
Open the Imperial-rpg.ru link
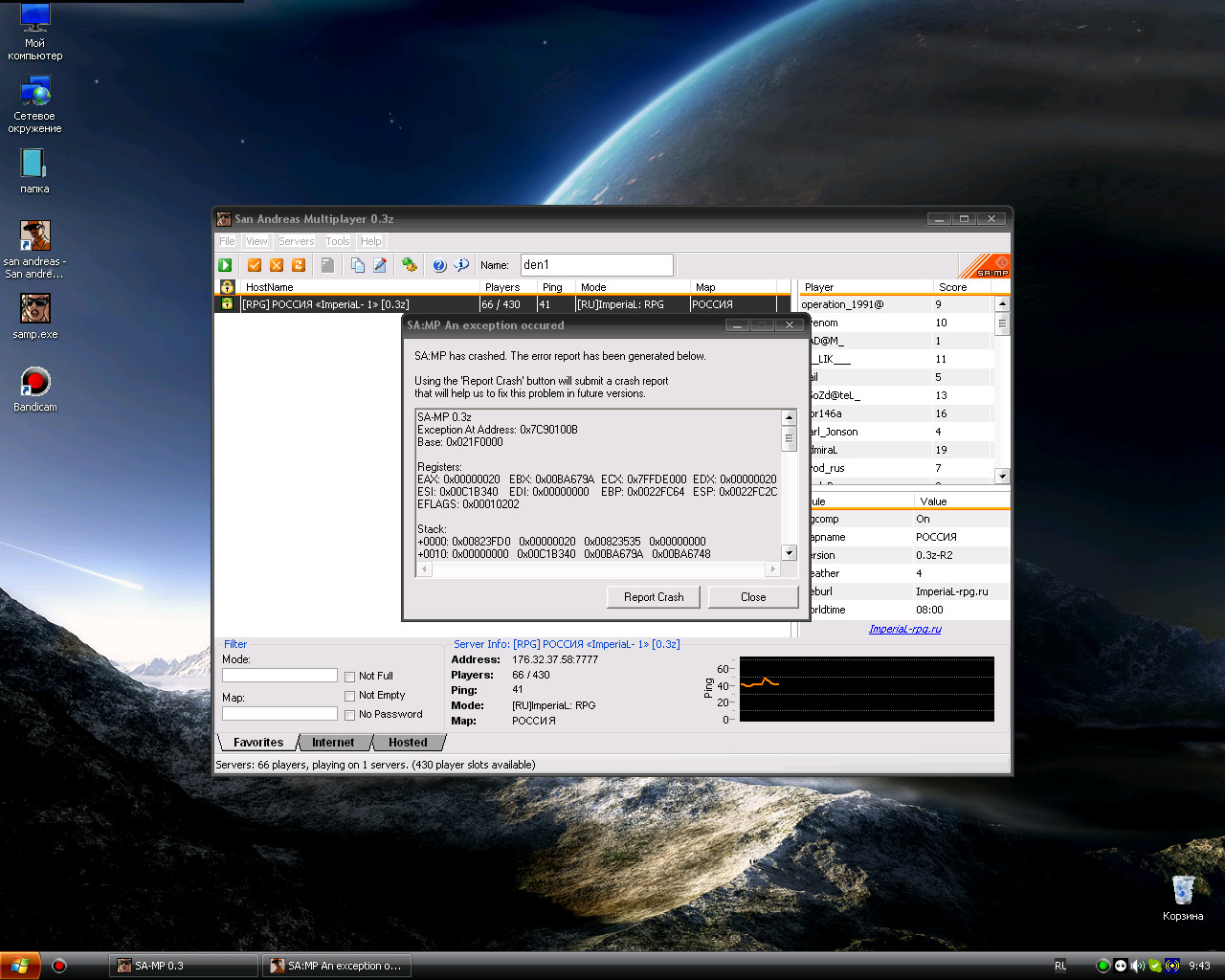pos(905,629)
